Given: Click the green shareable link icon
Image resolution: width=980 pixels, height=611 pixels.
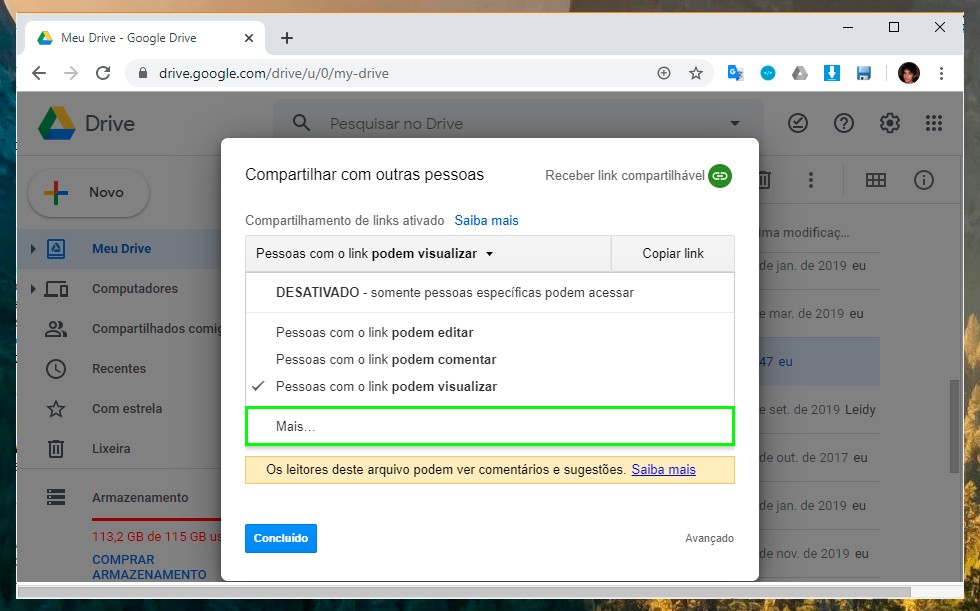Looking at the screenshot, I should pos(719,176).
